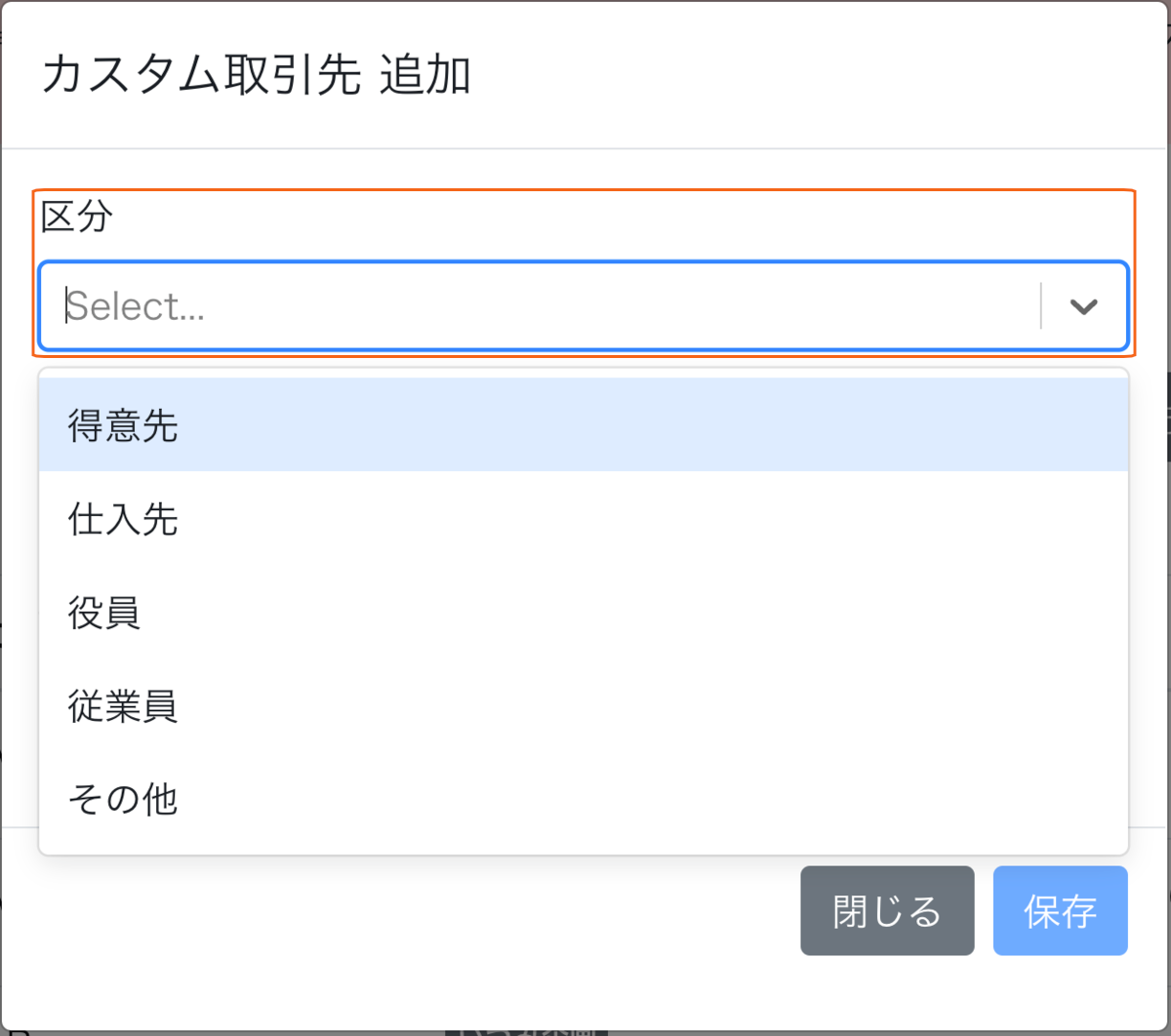This screenshot has height=1036, width=1171.
Task: Click the 区分 field label
Action: (x=77, y=217)
